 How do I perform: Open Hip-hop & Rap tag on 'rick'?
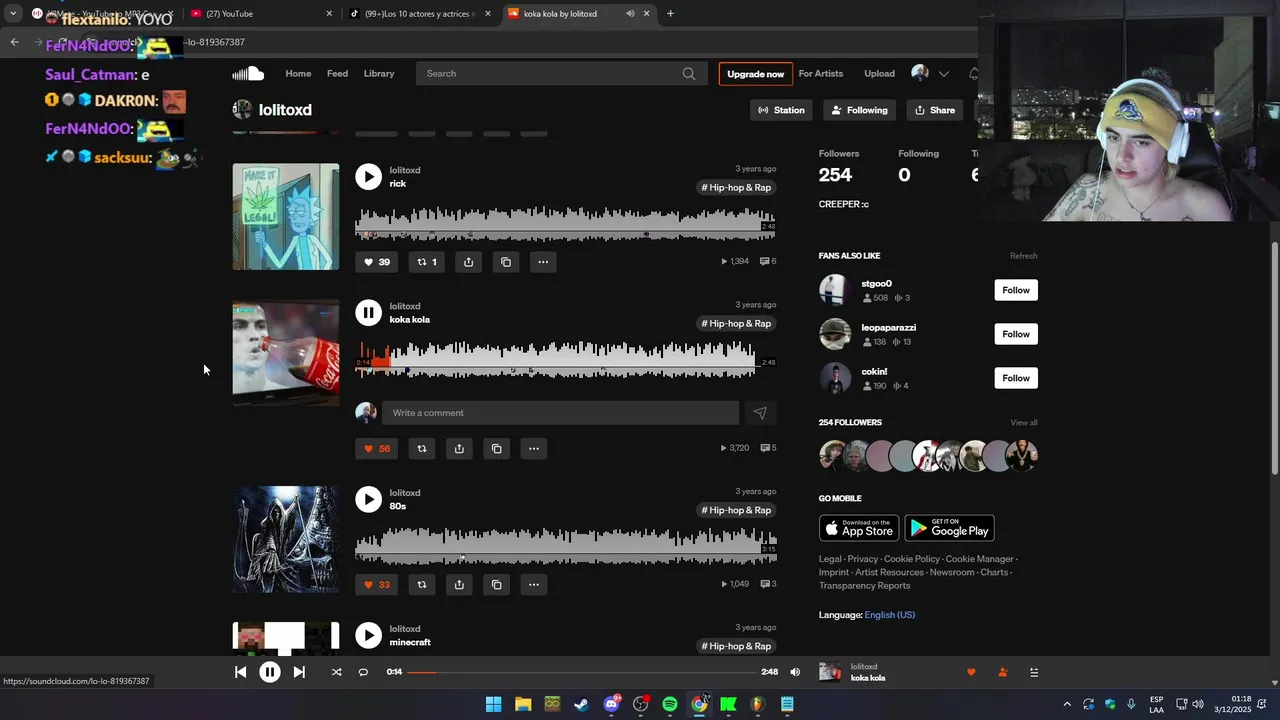[737, 188]
